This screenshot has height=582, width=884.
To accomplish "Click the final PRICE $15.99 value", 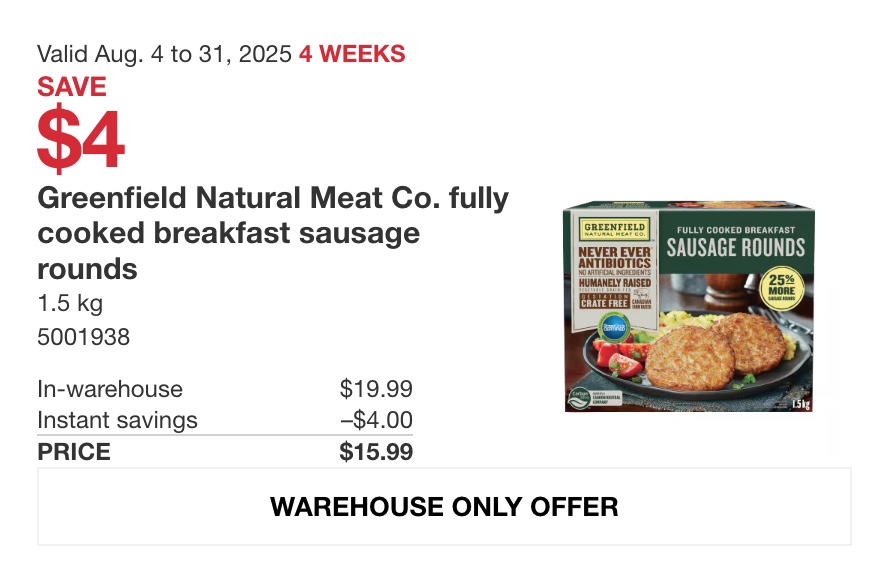I will (x=376, y=452).
